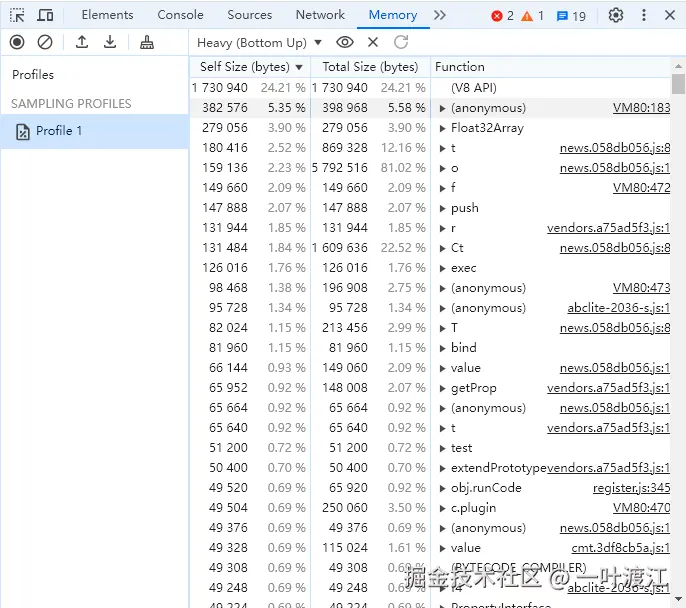Select the Memory tab
This screenshot has height=608, width=686.
point(393,15)
